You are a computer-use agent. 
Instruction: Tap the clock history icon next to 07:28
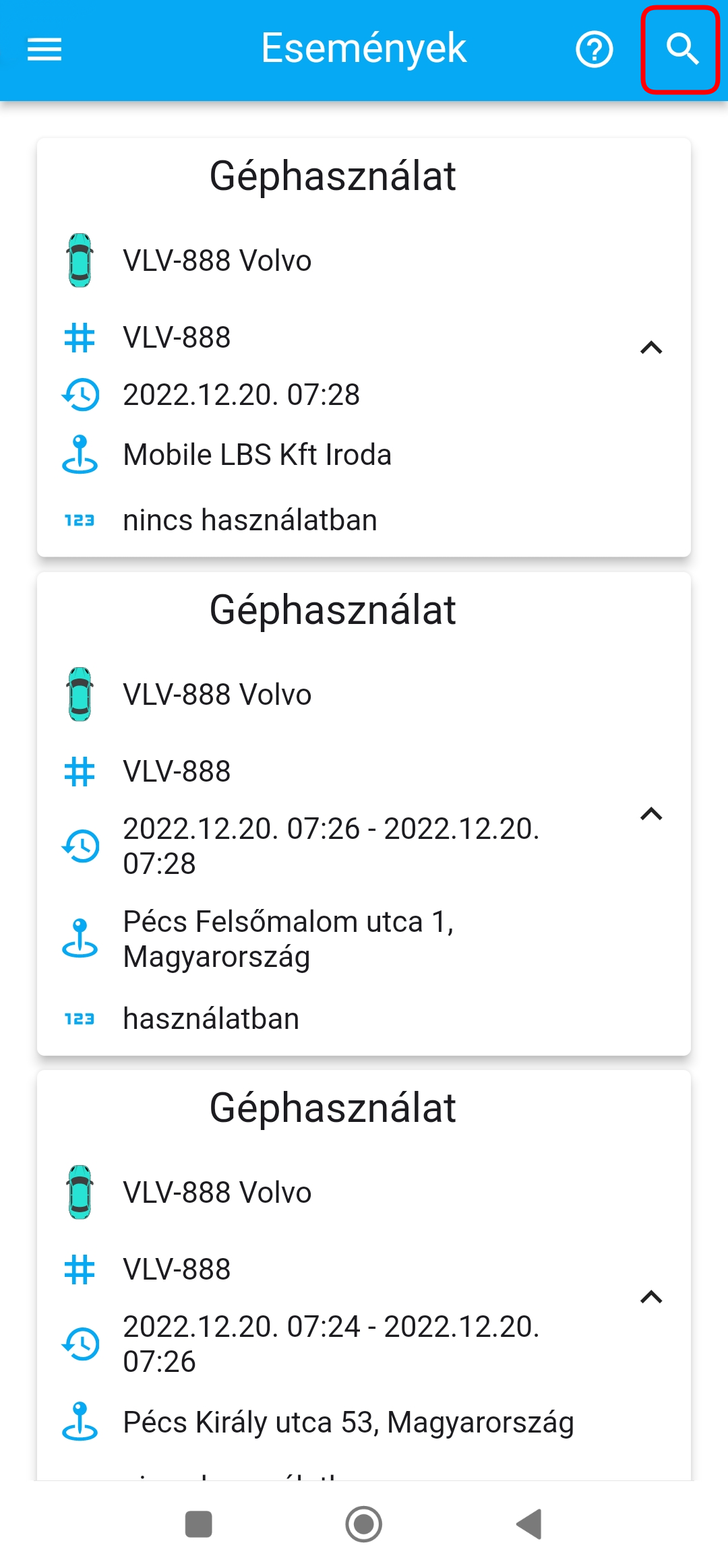[80, 395]
